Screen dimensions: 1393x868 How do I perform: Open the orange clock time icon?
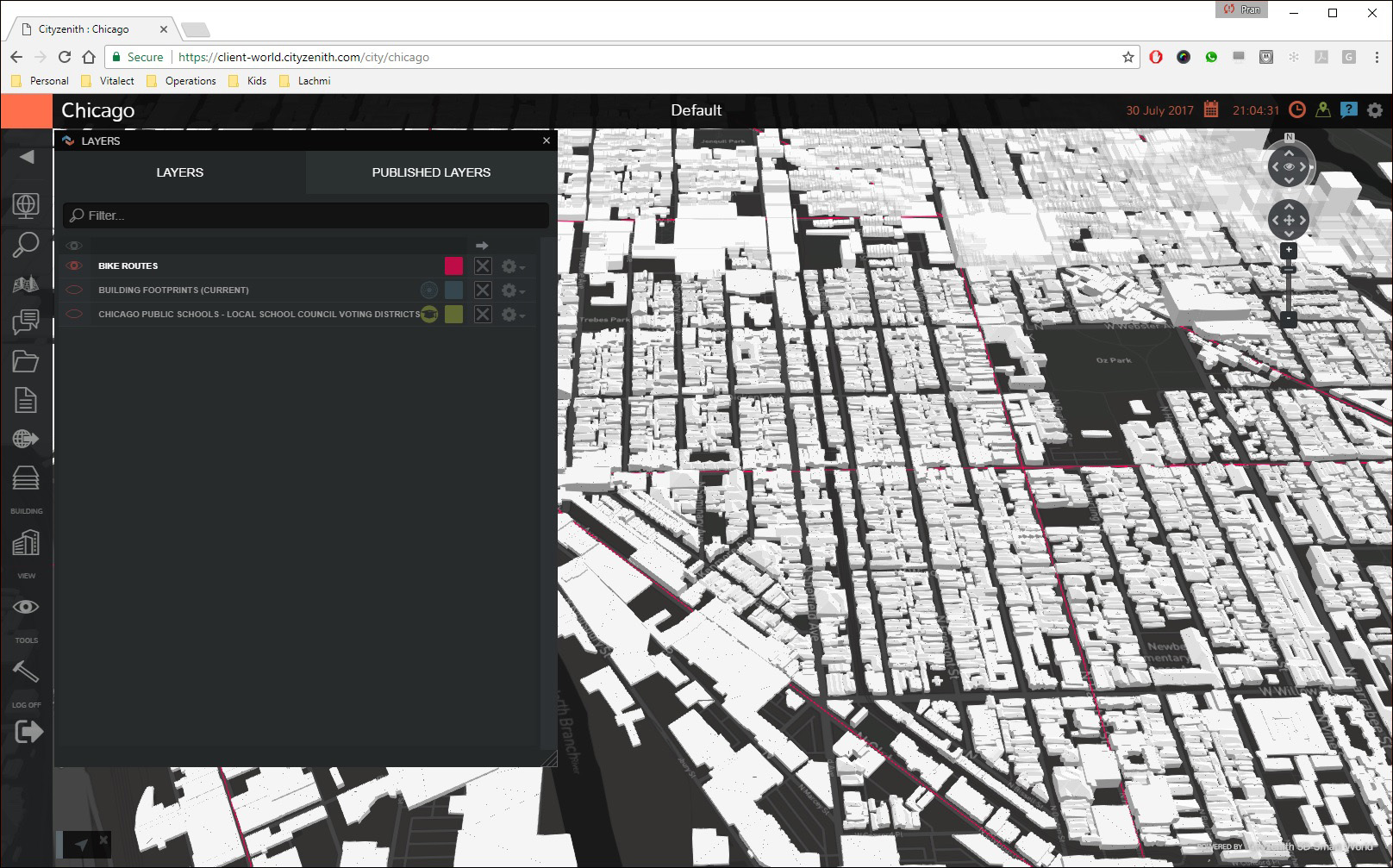tap(1296, 109)
